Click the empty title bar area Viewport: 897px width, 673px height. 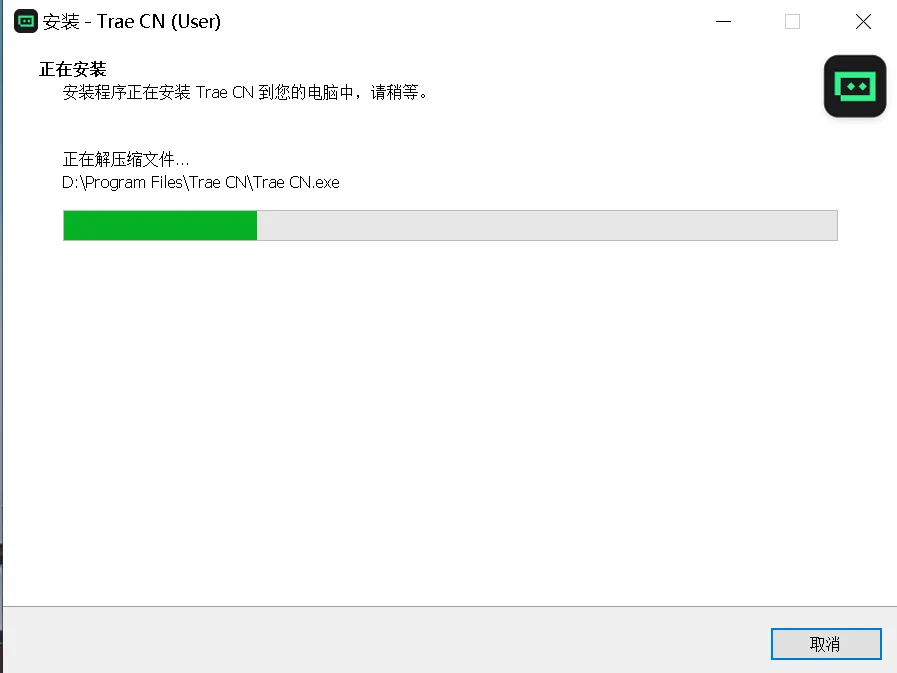coord(458,22)
